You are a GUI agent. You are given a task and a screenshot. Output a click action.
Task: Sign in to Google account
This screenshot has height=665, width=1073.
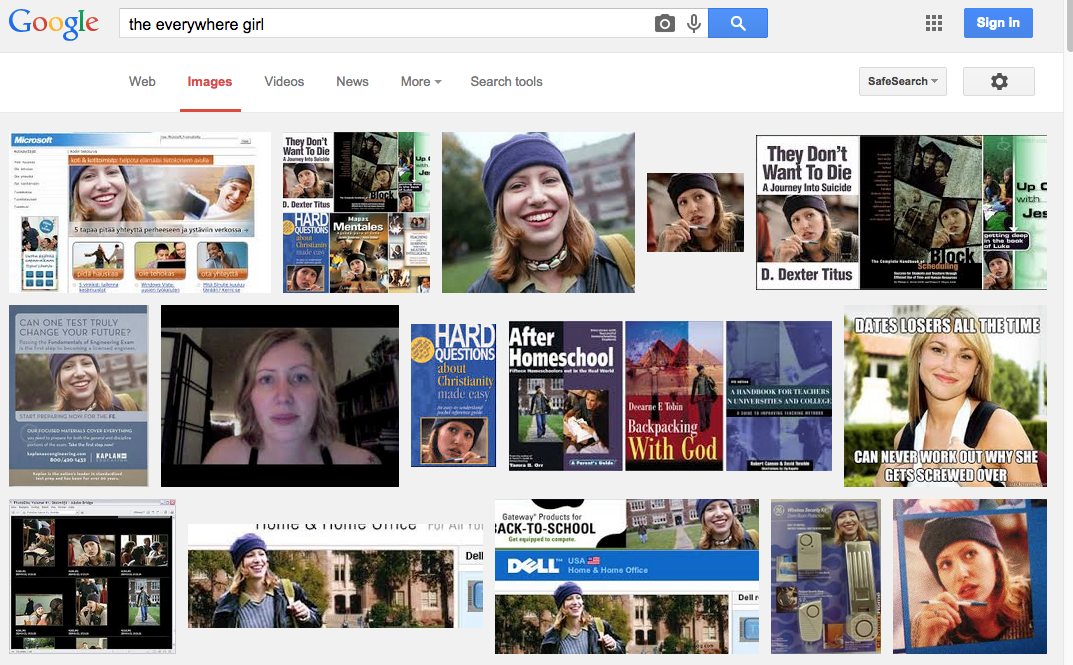[x=998, y=23]
